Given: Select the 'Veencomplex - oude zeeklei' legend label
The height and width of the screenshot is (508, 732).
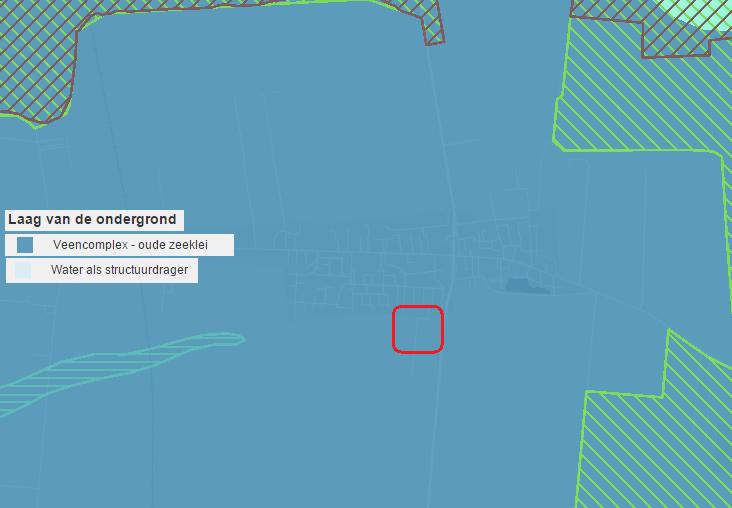Looking at the screenshot, I should coord(130,245).
